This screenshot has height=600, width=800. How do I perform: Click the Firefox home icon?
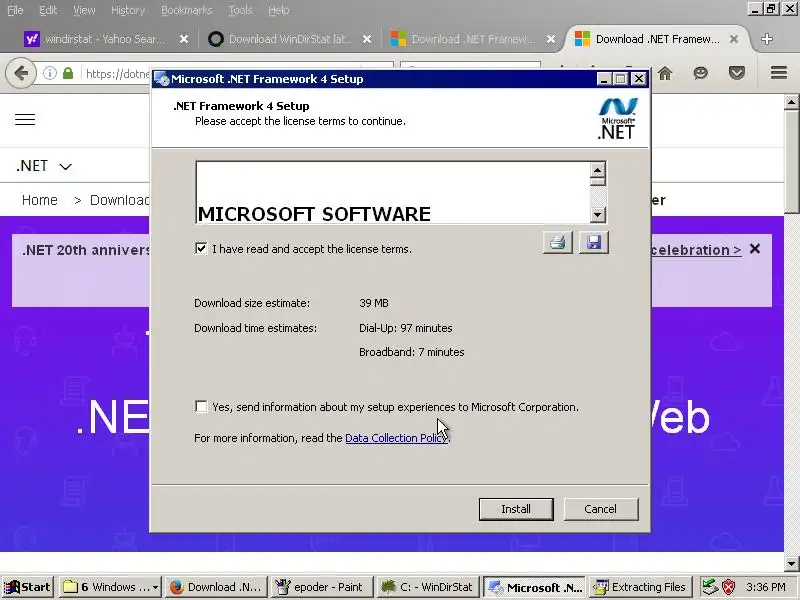(665, 73)
